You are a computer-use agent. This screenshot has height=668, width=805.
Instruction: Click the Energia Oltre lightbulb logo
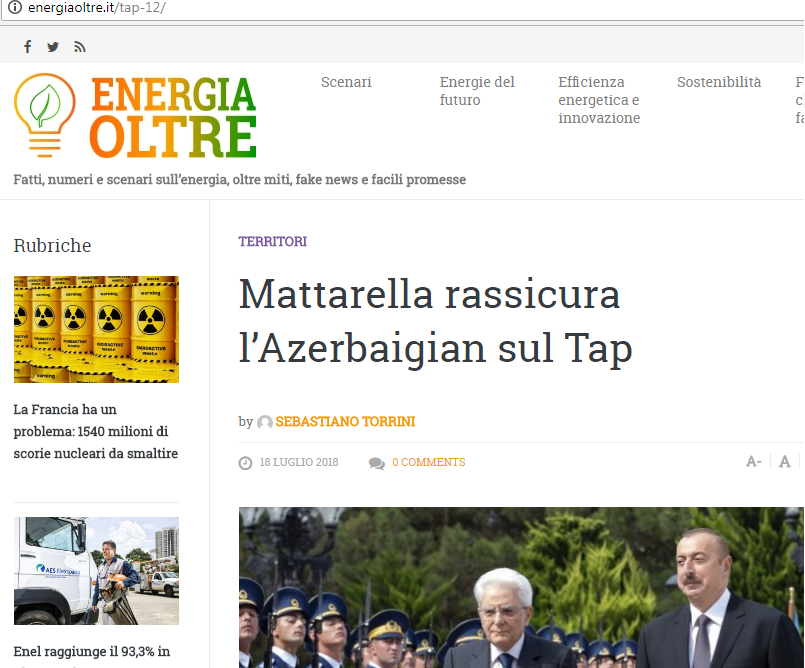pos(44,115)
